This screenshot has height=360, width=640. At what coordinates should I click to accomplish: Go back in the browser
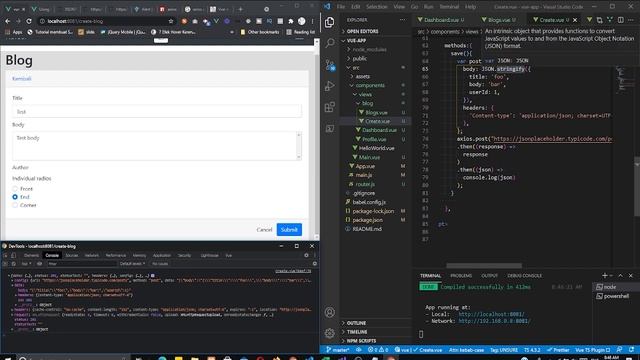tap(7, 21)
